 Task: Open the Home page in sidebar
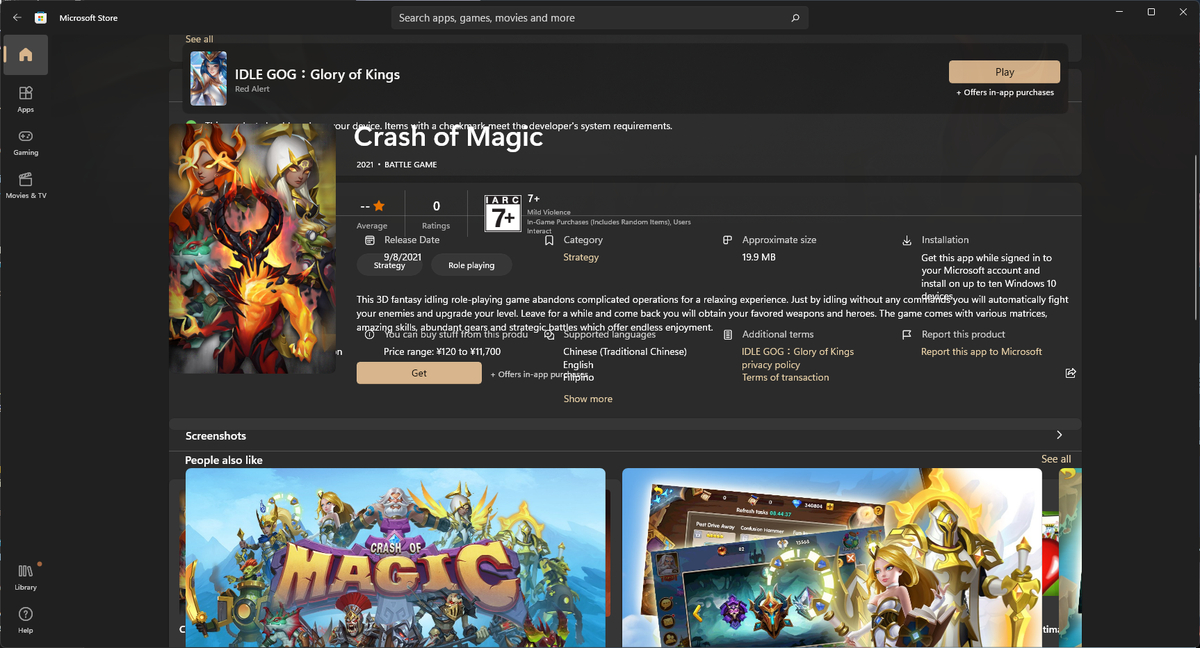coord(26,55)
